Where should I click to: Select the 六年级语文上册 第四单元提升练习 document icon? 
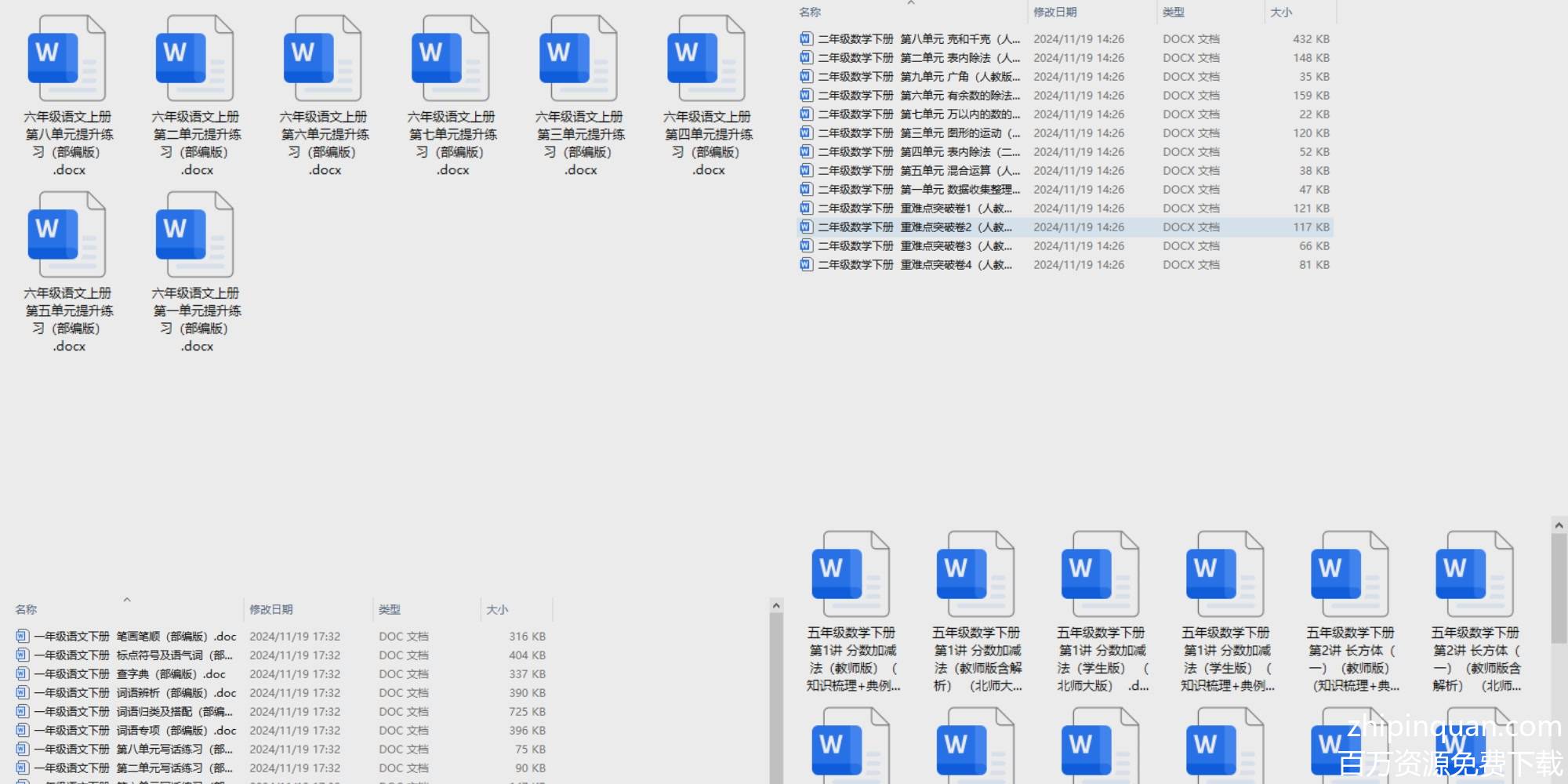706,60
